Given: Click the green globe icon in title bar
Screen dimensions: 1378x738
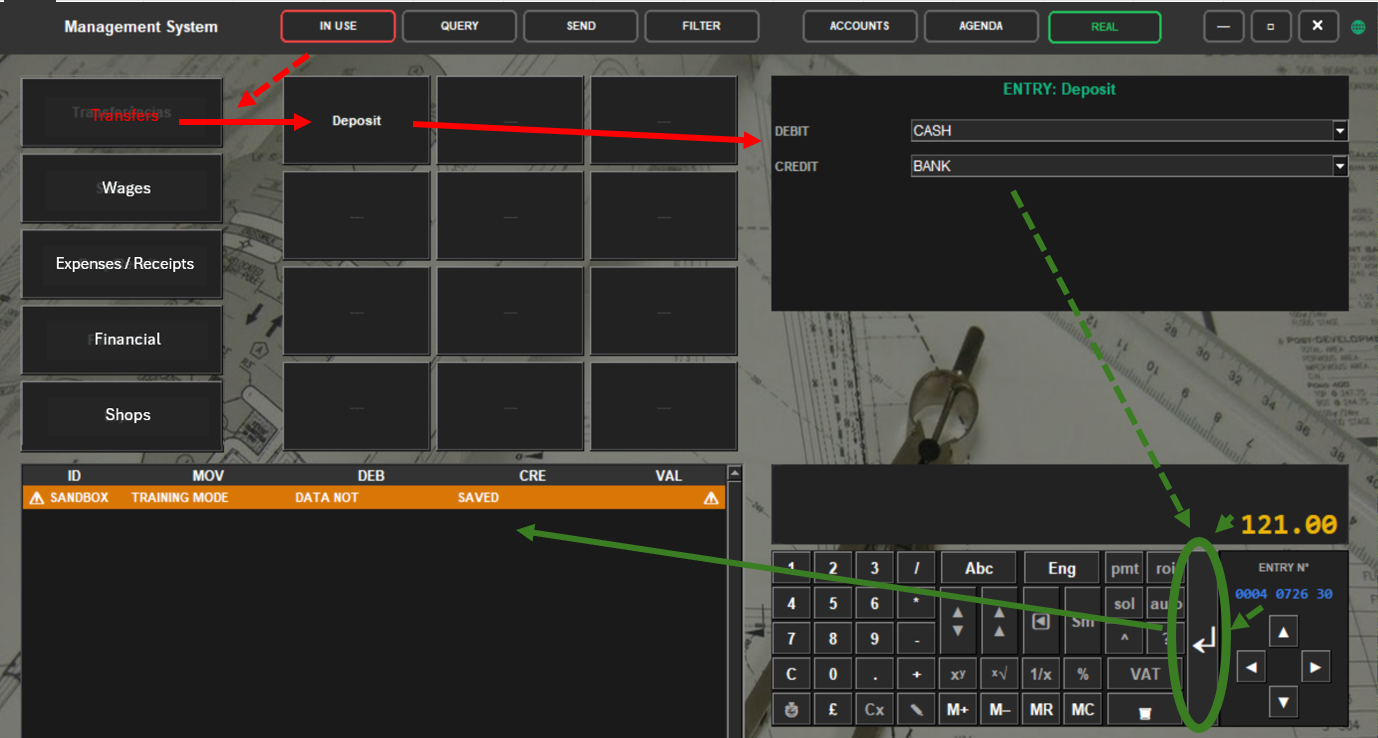Looking at the screenshot, I should pos(1358,27).
